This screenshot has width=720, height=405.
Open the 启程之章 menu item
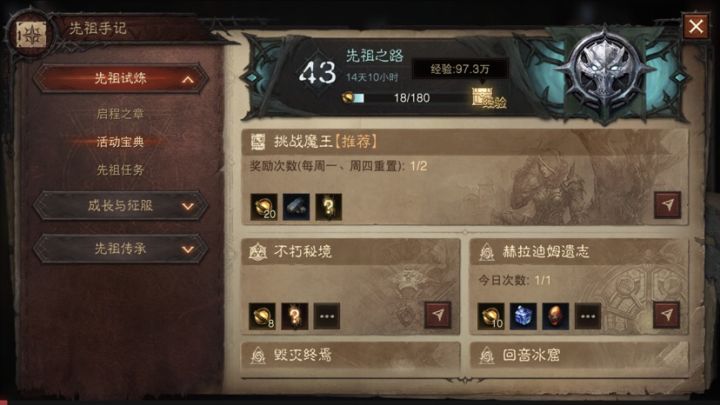120,113
